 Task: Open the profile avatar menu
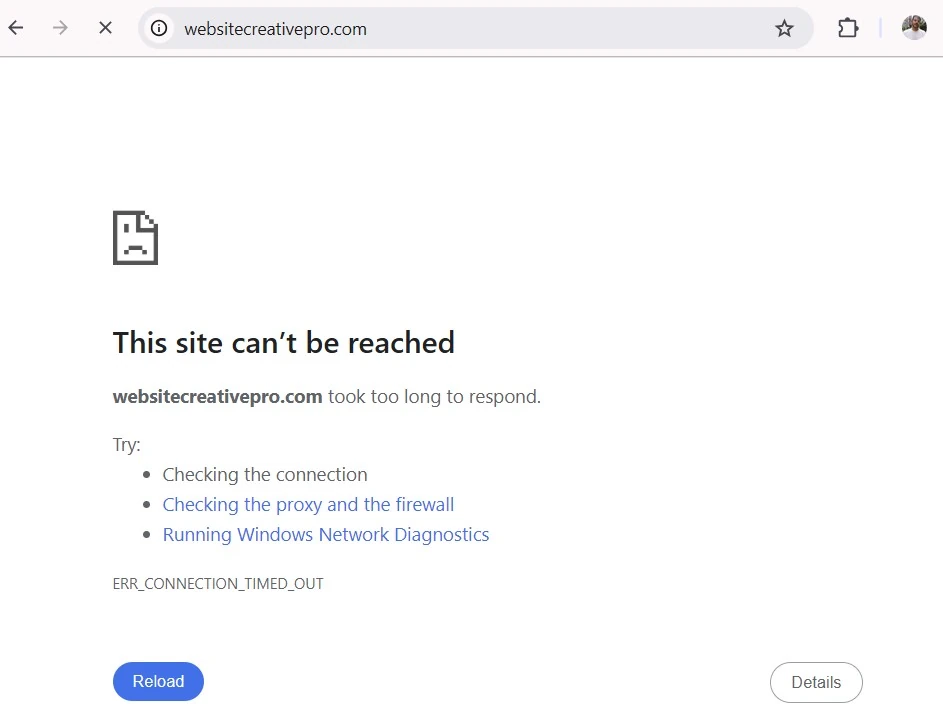click(x=914, y=28)
